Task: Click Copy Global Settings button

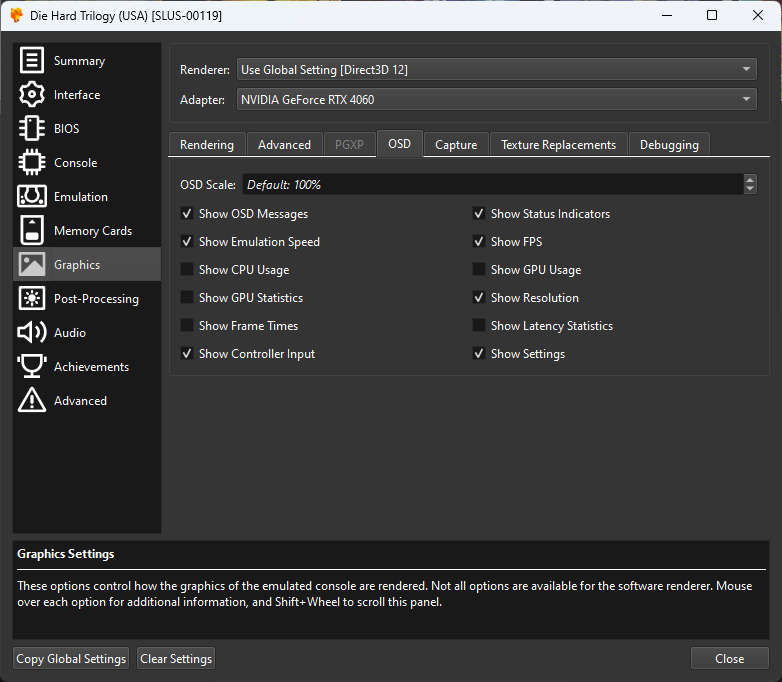Action: tap(71, 659)
